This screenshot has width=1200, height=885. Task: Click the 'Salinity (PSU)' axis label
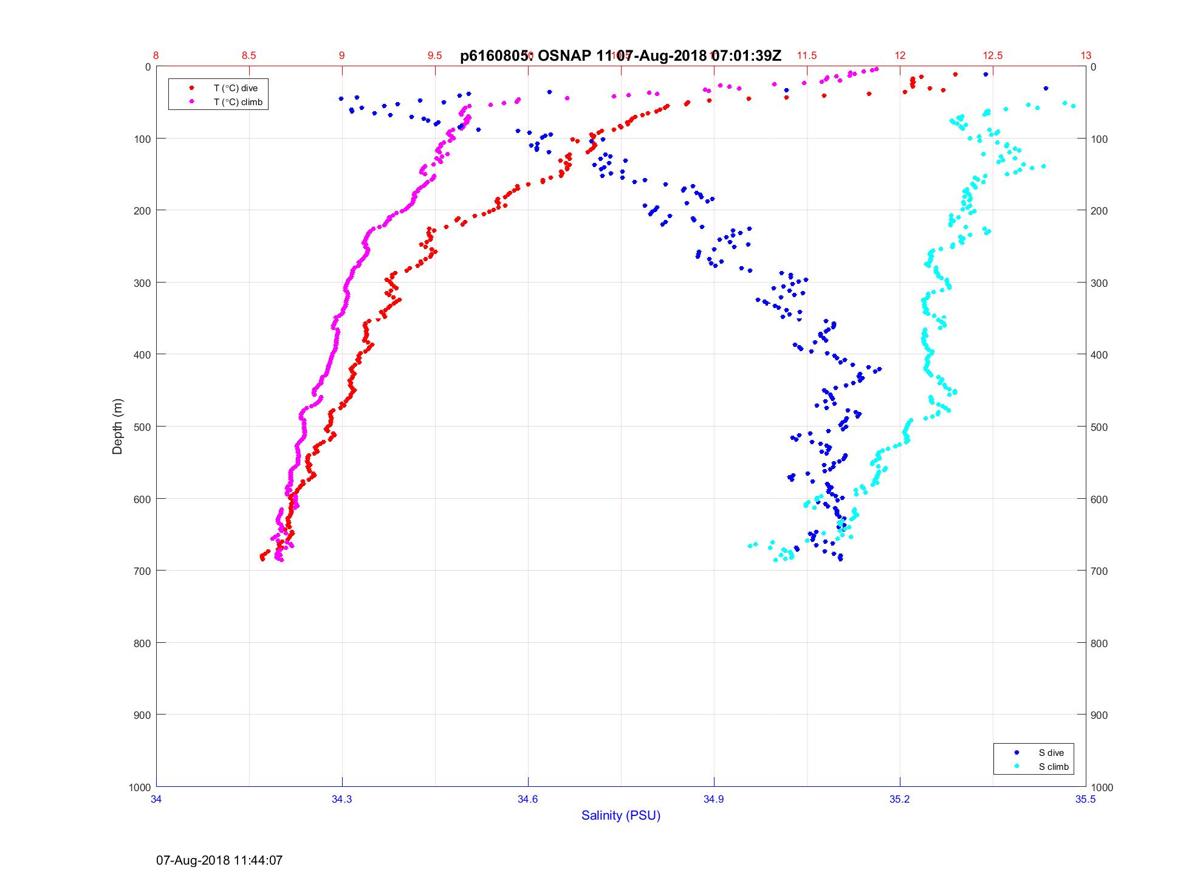click(621, 815)
